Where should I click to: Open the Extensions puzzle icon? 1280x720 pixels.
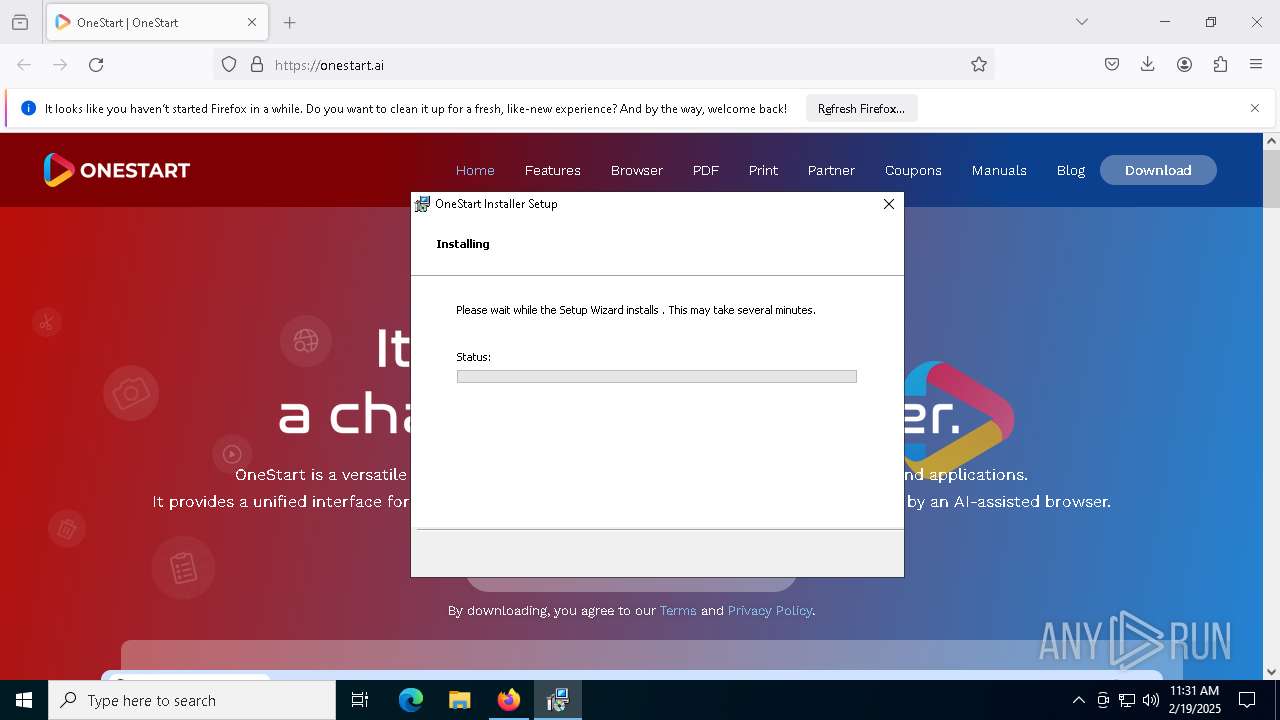click(1220, 64)
